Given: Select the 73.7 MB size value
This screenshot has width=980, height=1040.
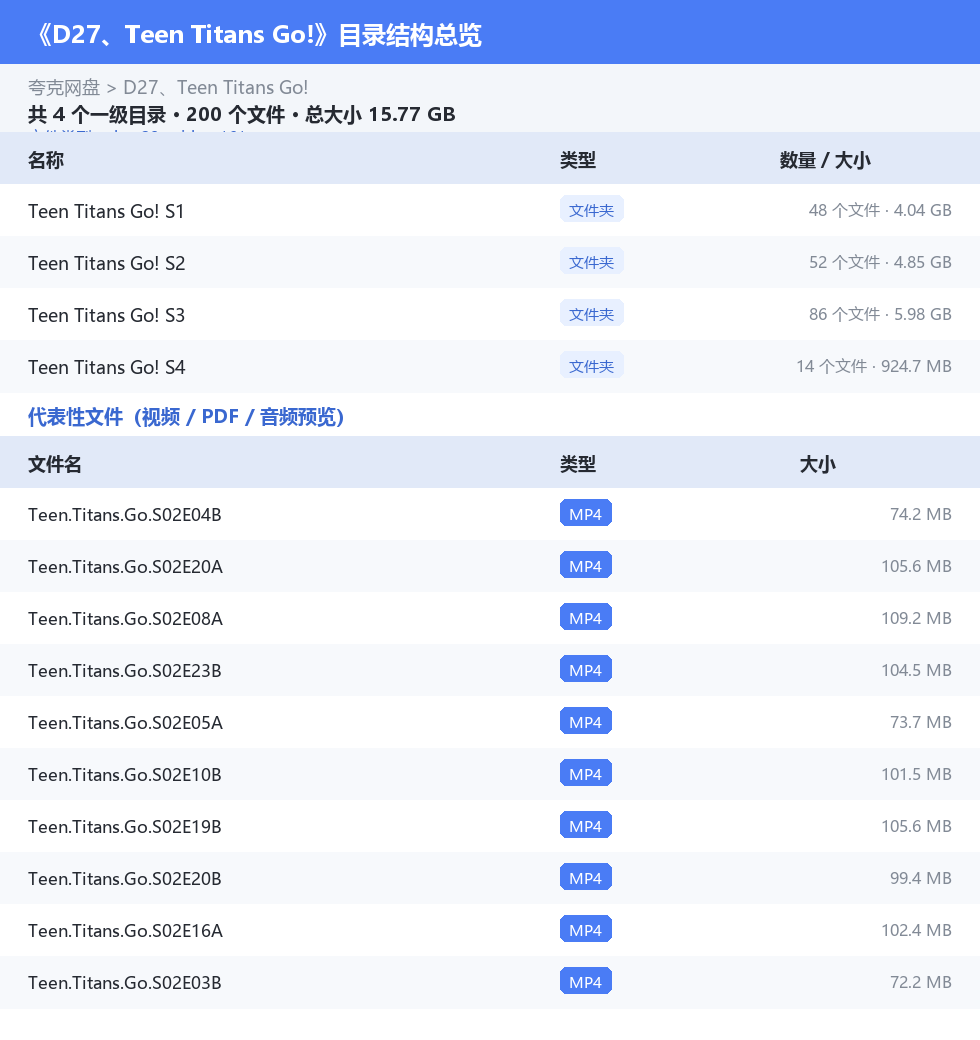Looking at the screenshot, I should (921, 722).
